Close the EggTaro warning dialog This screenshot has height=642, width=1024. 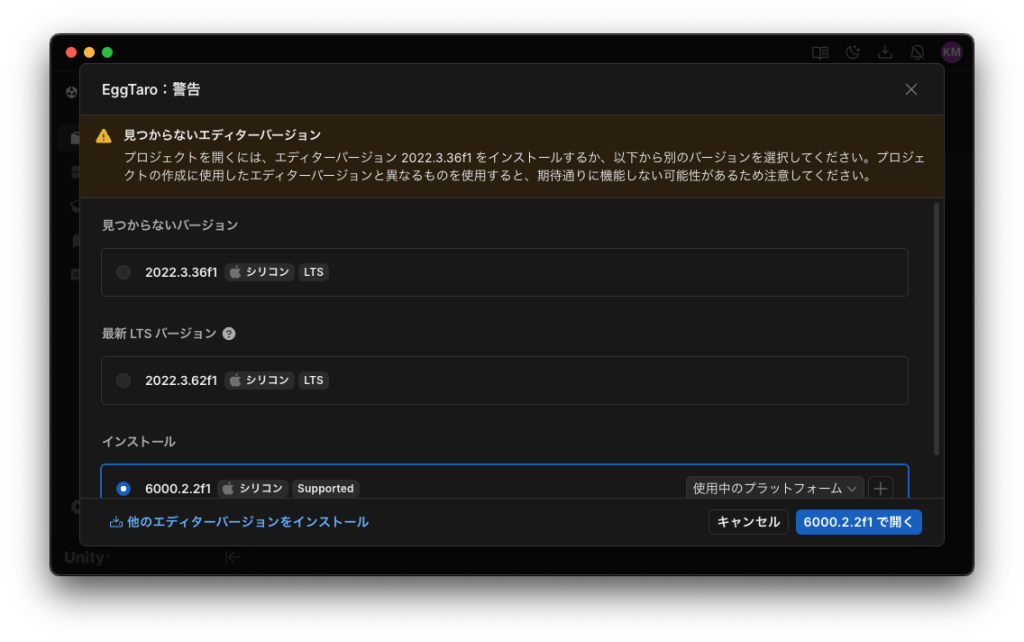coord(911,89)
